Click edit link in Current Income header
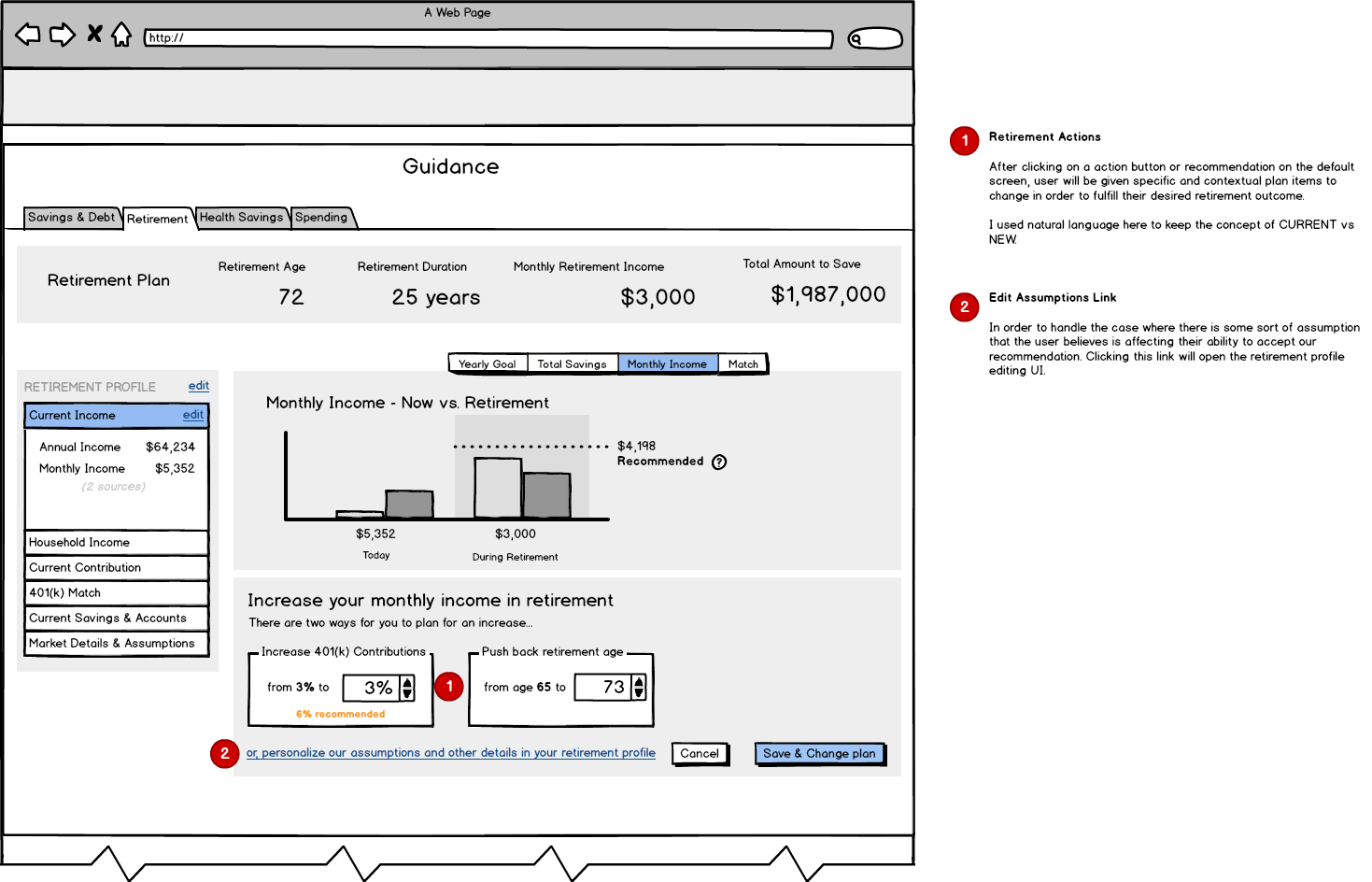The height and width of the screenshot is (882, 1372). pyautogui.click(x=193, y=415)
